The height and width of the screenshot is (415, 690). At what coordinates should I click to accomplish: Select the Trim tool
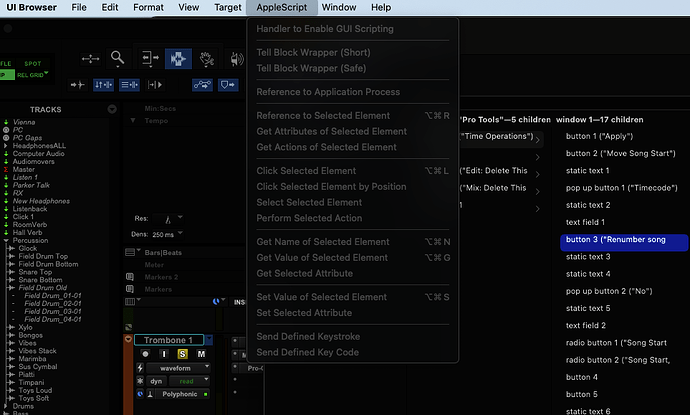150,58
